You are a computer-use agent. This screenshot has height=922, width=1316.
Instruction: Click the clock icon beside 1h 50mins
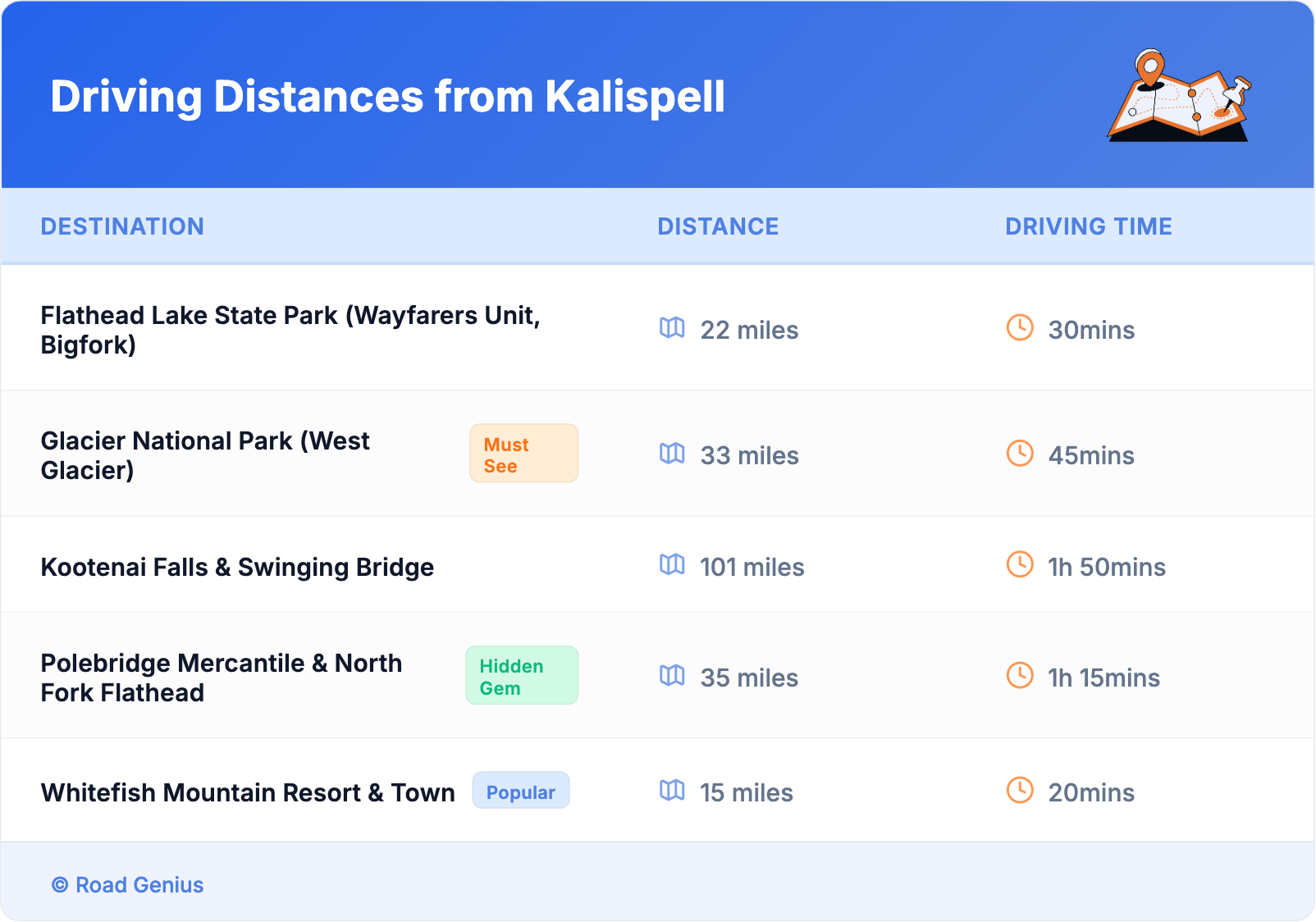pyautogui.click(x=1020, y=565)
